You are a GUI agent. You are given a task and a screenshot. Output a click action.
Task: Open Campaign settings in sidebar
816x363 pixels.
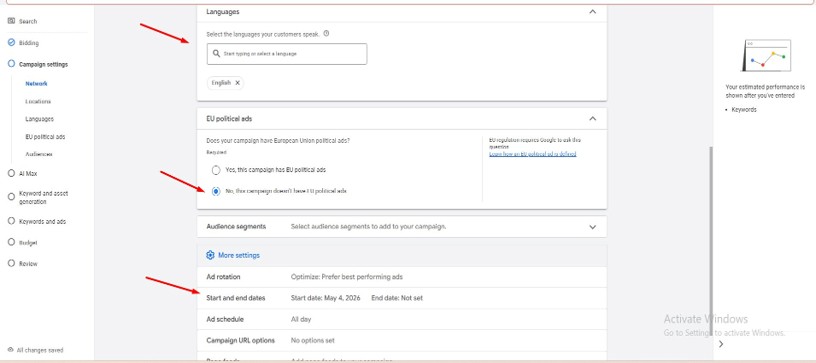pyautogui.click(x=44, y=64)
